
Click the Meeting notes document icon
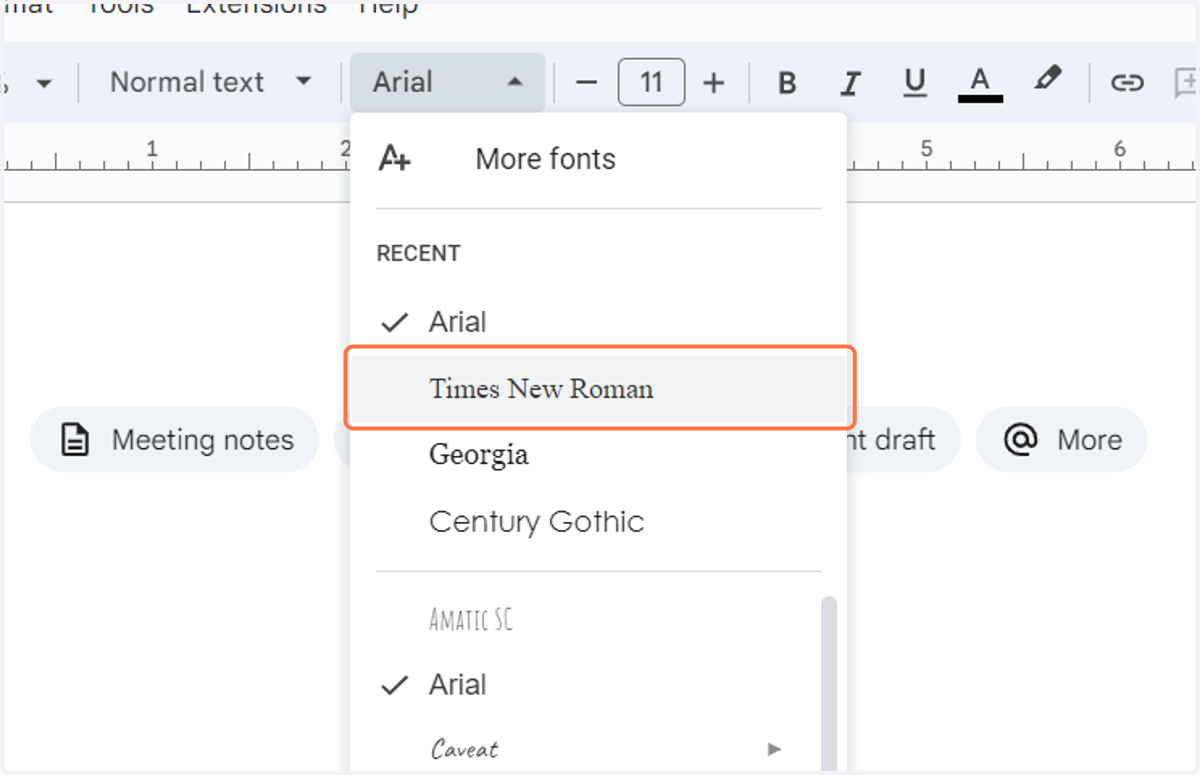[x=76, y=440]
